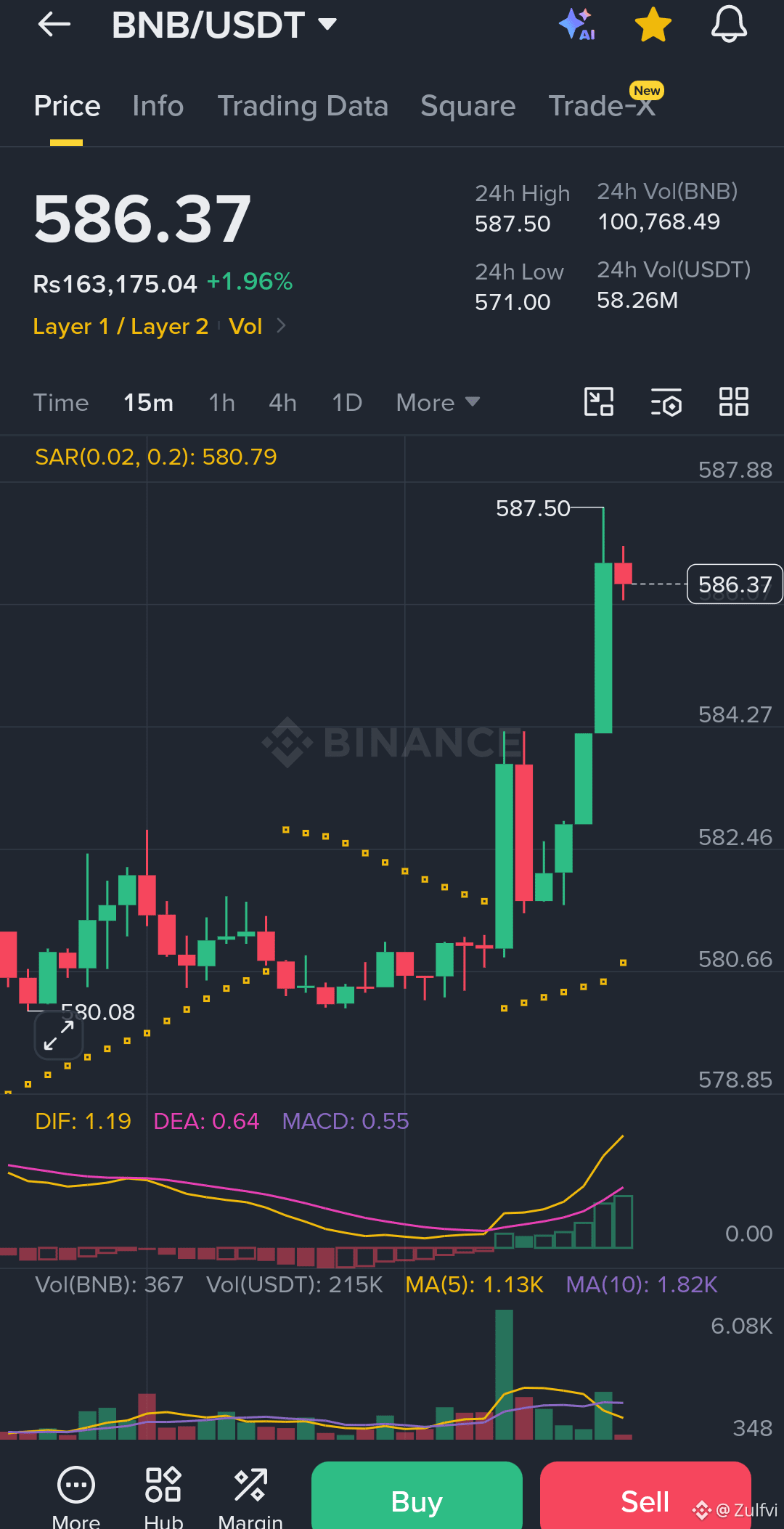The width and height of the screenshot is (784, 1529).
Task: Expand the More intervals dropdown
Action: tap(438, 402)
